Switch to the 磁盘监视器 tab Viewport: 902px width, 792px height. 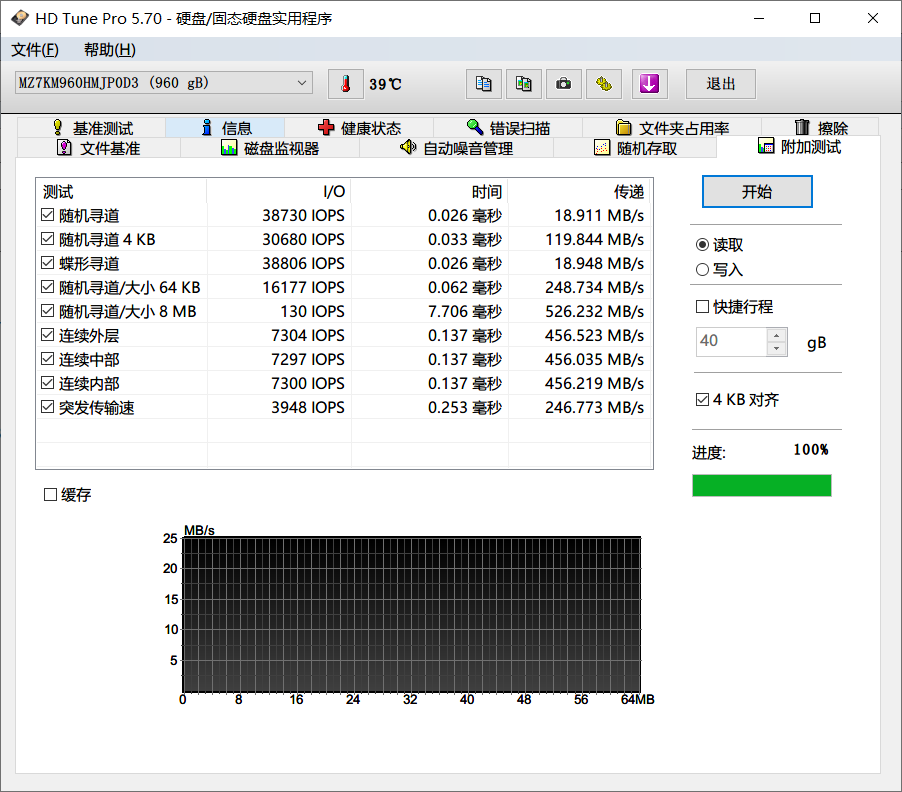270,148
